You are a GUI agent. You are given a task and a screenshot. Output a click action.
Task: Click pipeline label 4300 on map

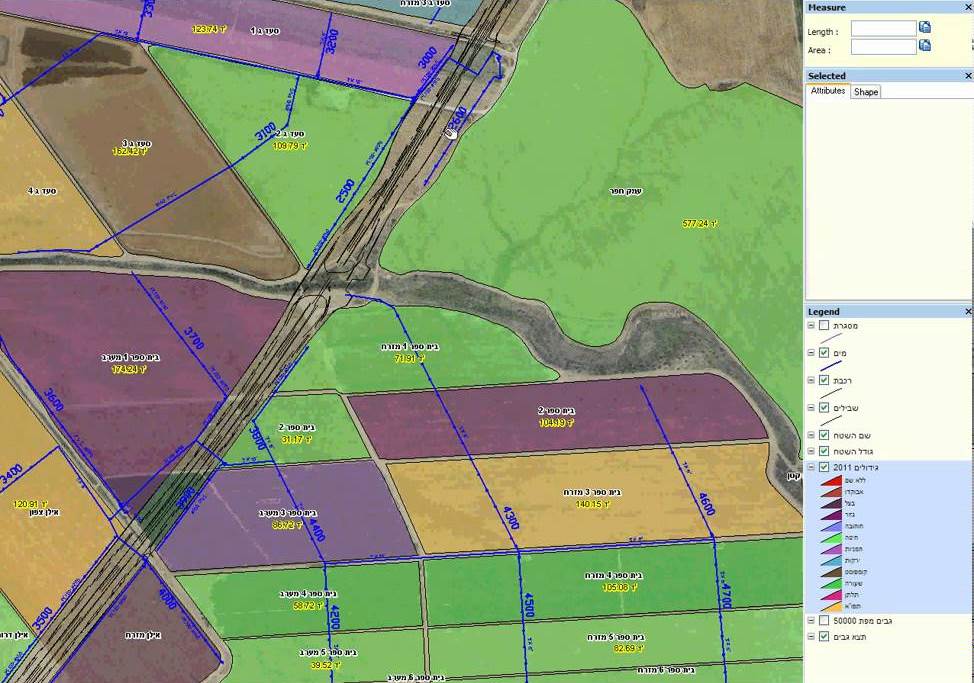[511, 518]
